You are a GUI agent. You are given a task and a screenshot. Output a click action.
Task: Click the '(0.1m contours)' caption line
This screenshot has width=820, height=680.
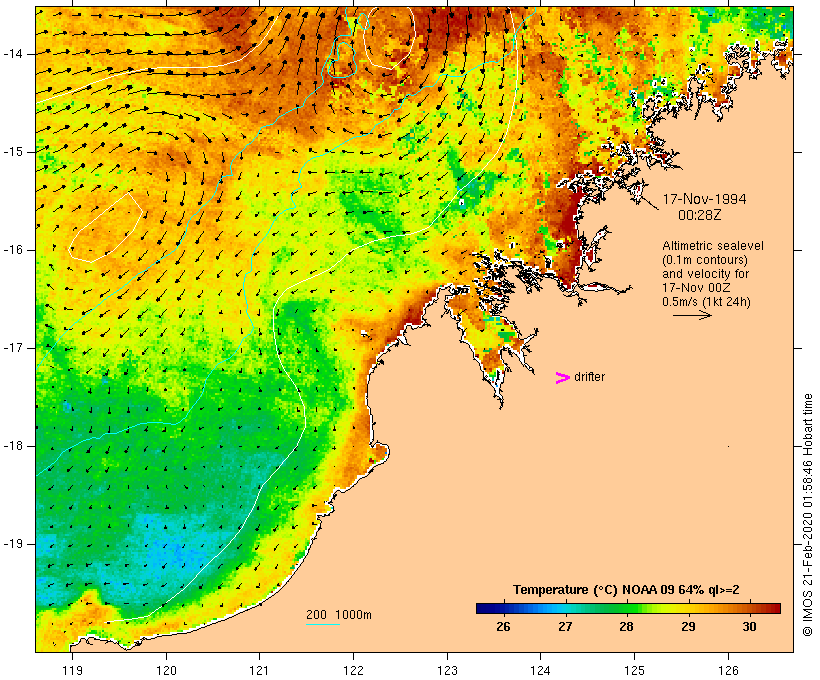[x=705, y=260]
